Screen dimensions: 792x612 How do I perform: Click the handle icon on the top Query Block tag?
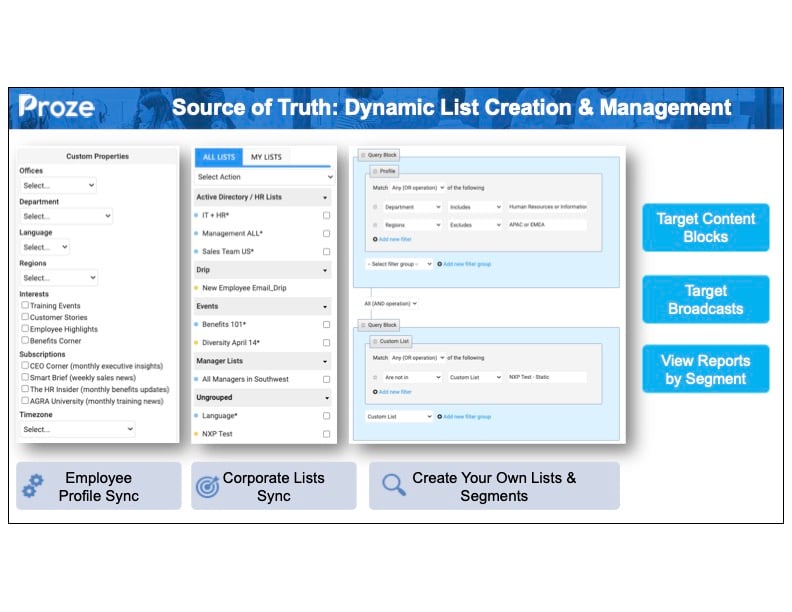click(x=363, y=155)
